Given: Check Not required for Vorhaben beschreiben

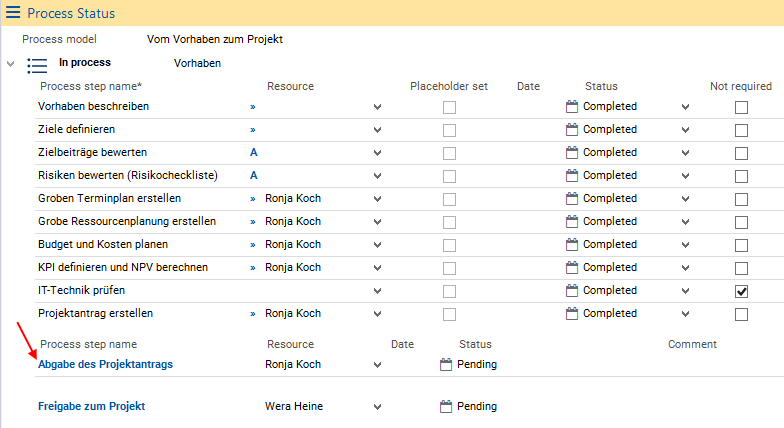Looking at the screenshot, I should (741, 107).
